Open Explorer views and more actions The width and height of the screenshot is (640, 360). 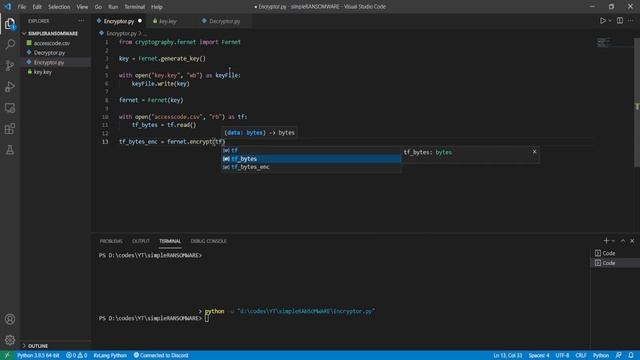[81, 21]
